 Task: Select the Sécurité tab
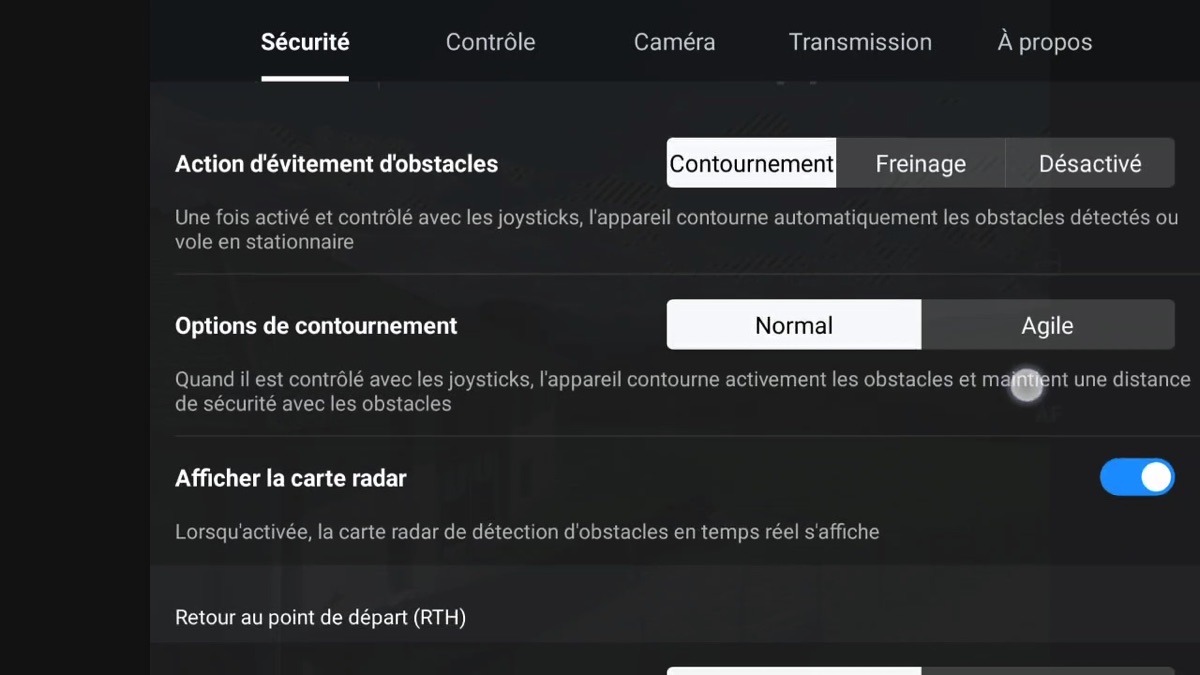[305, 42]
